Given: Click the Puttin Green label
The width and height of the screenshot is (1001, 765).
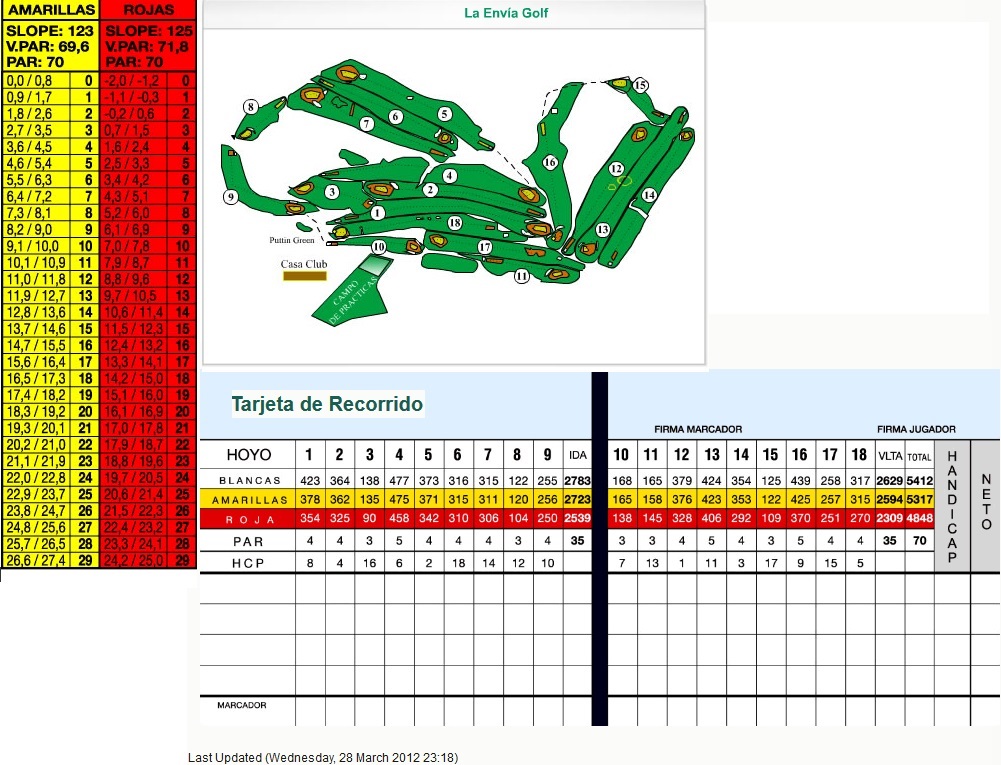Looking at the screenshot, I should pyautogui.click(x=292, y=240).
